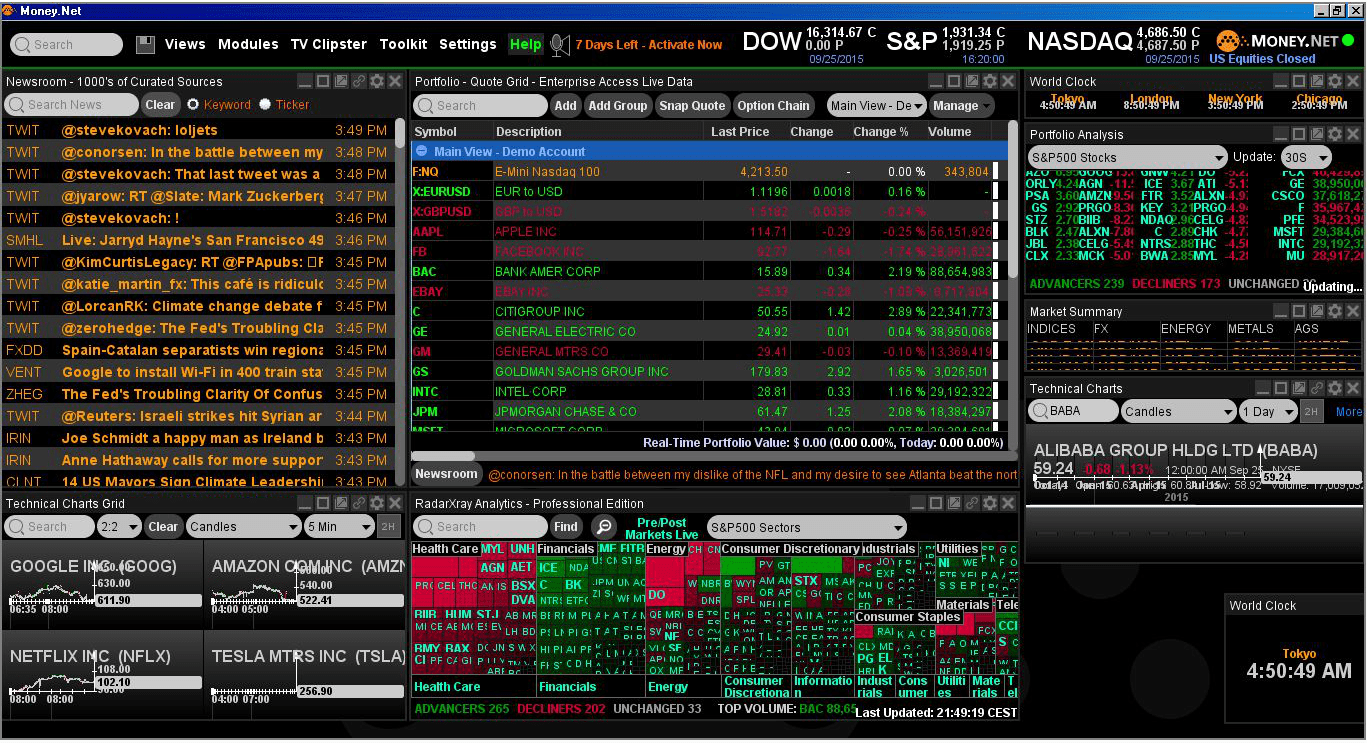
Task: Click the Money.Net logo in top bar
Action: tap(1277, 41)
